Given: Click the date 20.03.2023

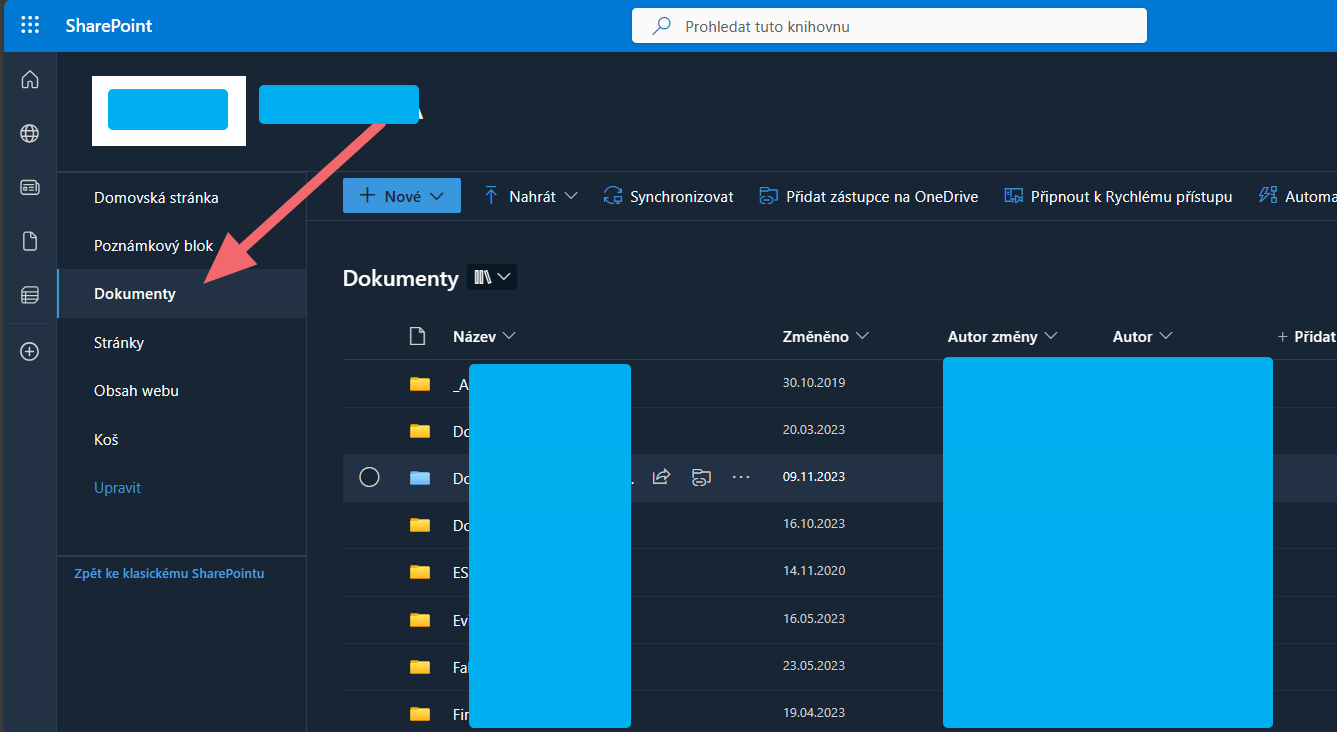Looking at the screenshot, I should (814, 430).
